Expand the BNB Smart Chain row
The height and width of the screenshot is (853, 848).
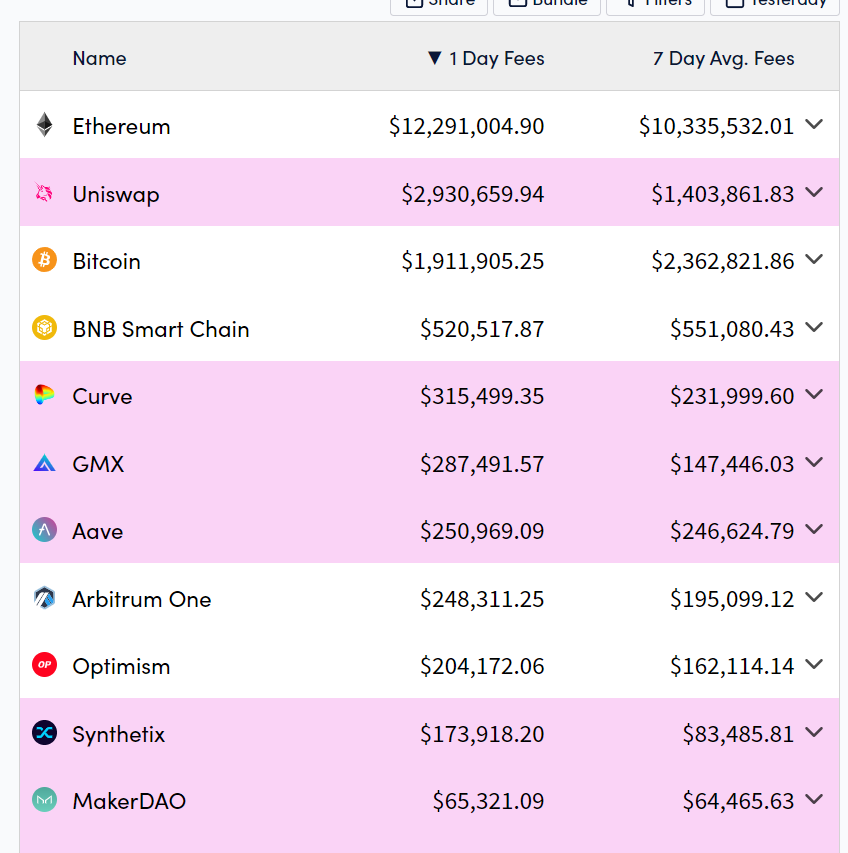click(x=814, y=327)
